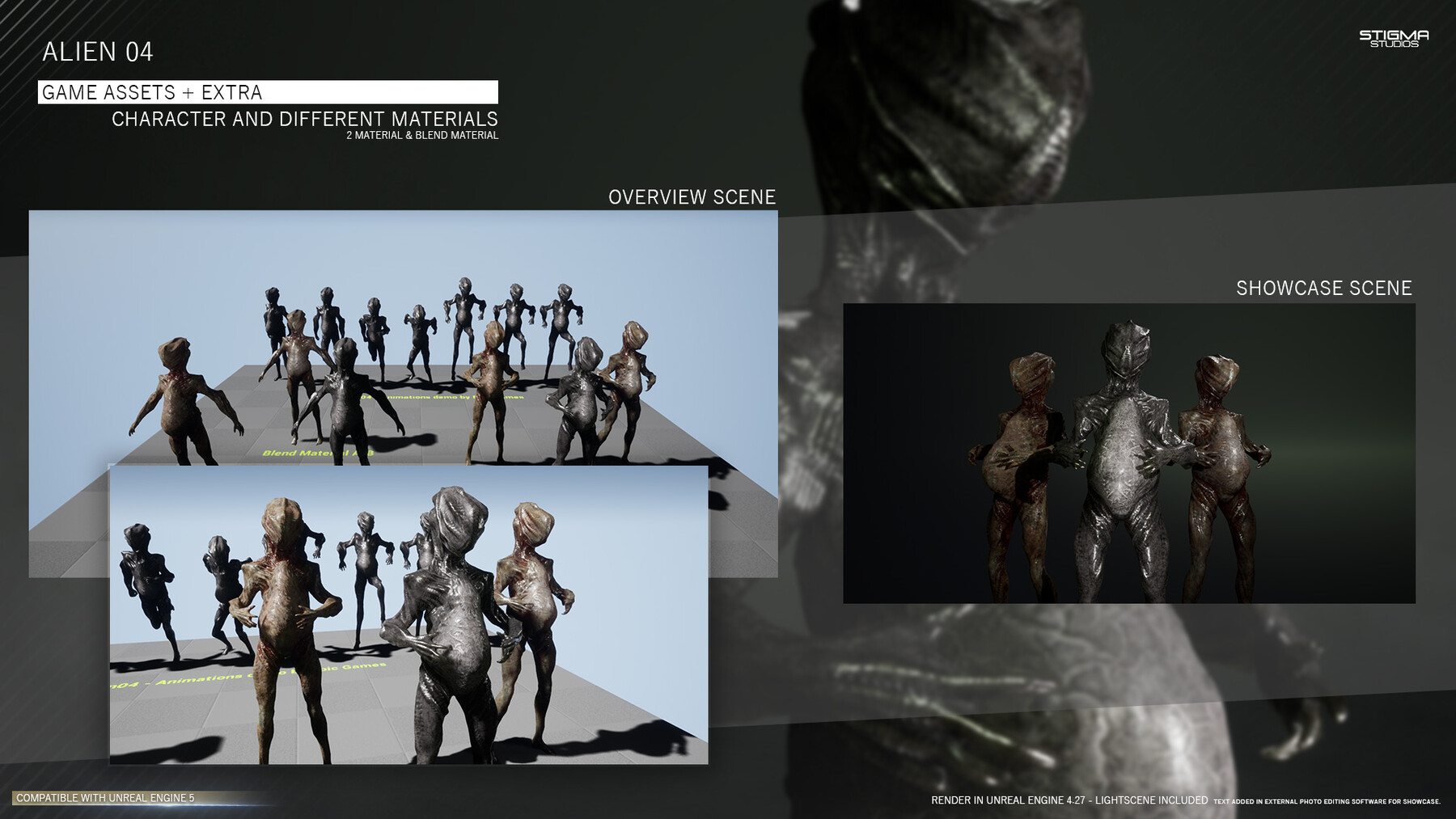Toggle the GAME ASSETS + EXTRA highlight bar

click(x=267, y=91)
